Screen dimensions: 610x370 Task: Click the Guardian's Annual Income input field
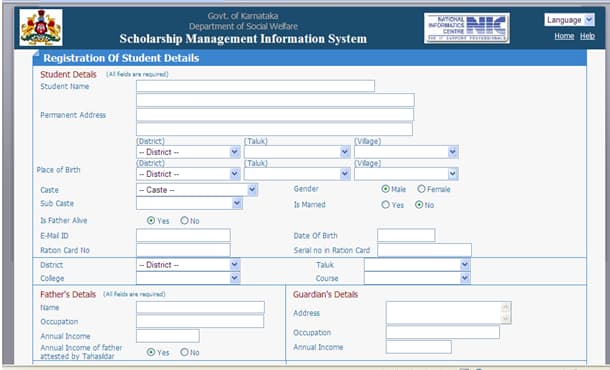pos(419,347)
